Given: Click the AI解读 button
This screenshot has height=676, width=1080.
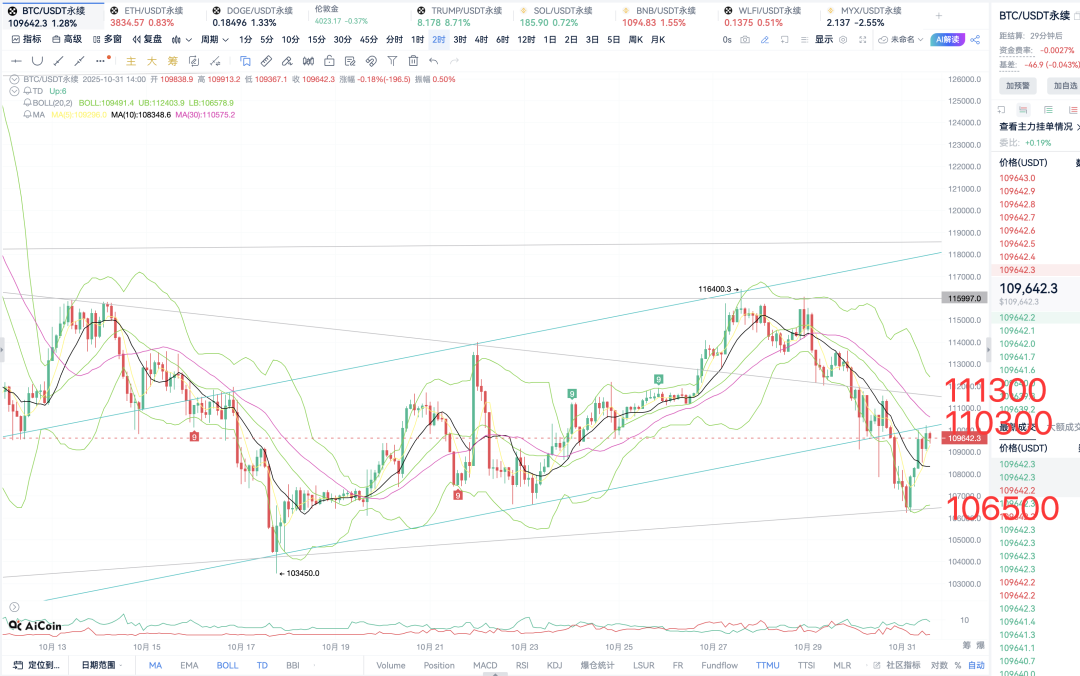Looking at the screenshot, I should [x=946, y=39].
